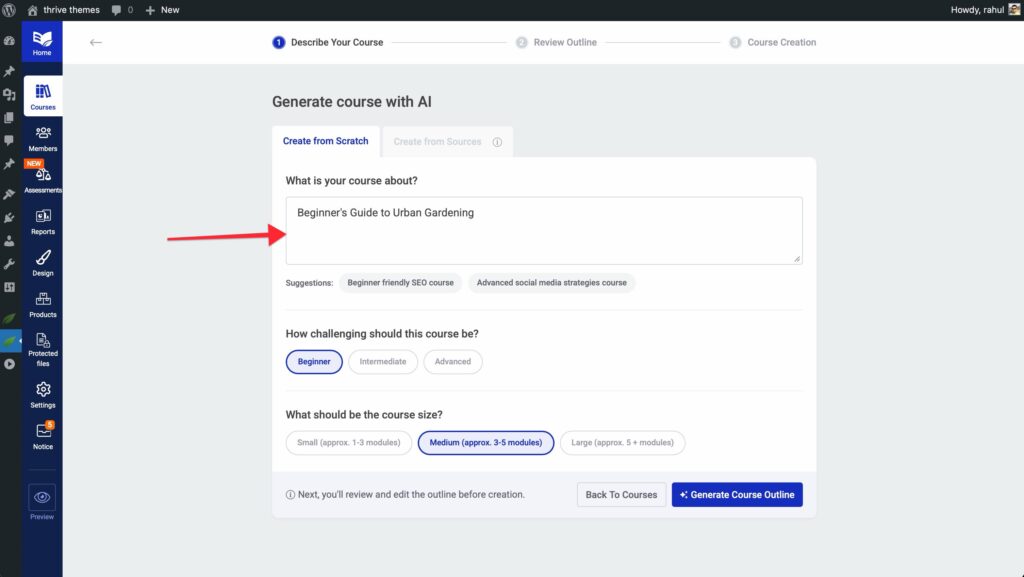The image size is (1024, 577).
Task: Open the New menu in admin bar
Action: pyautogui.click(x=162, y=10)
